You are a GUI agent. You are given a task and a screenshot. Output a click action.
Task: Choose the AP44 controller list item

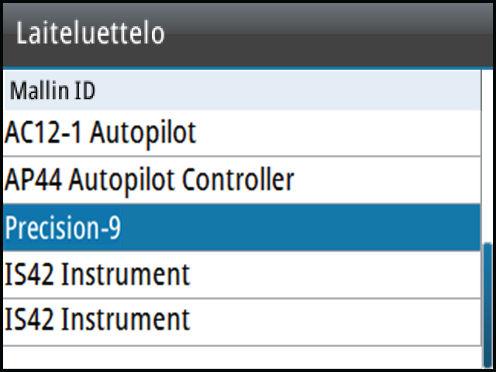point(242,180)
